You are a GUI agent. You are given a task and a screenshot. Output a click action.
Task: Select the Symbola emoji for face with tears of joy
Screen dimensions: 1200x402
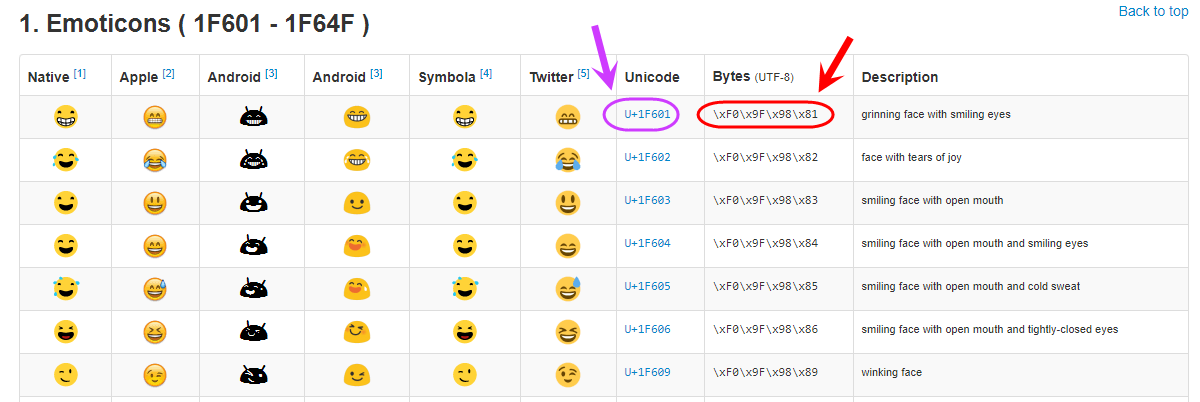click(x=464, y=160)
